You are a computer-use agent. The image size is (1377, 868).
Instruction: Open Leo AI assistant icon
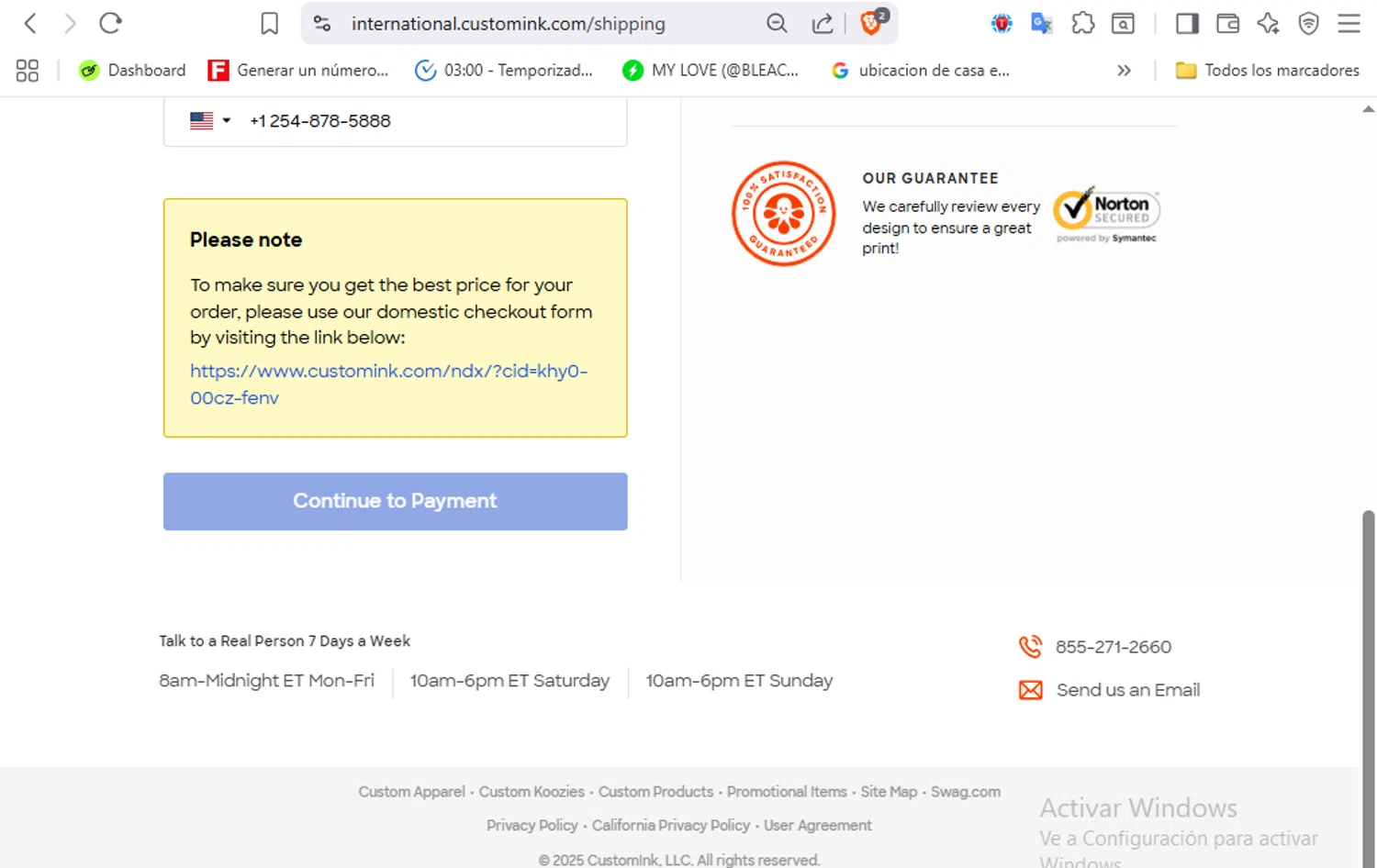1268,23
